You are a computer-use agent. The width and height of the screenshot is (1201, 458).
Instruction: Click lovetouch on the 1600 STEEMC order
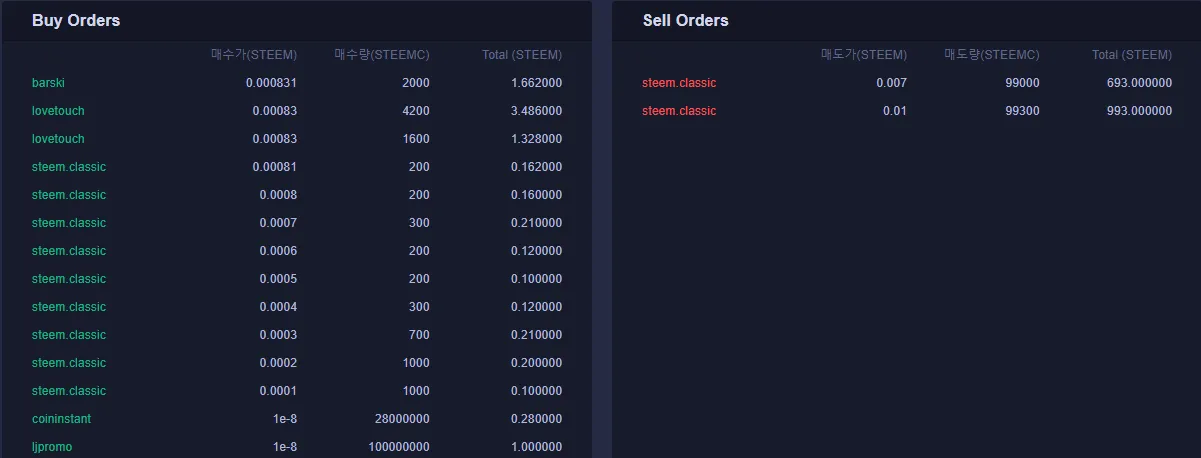pyautogui.click(x=58, y=139)
